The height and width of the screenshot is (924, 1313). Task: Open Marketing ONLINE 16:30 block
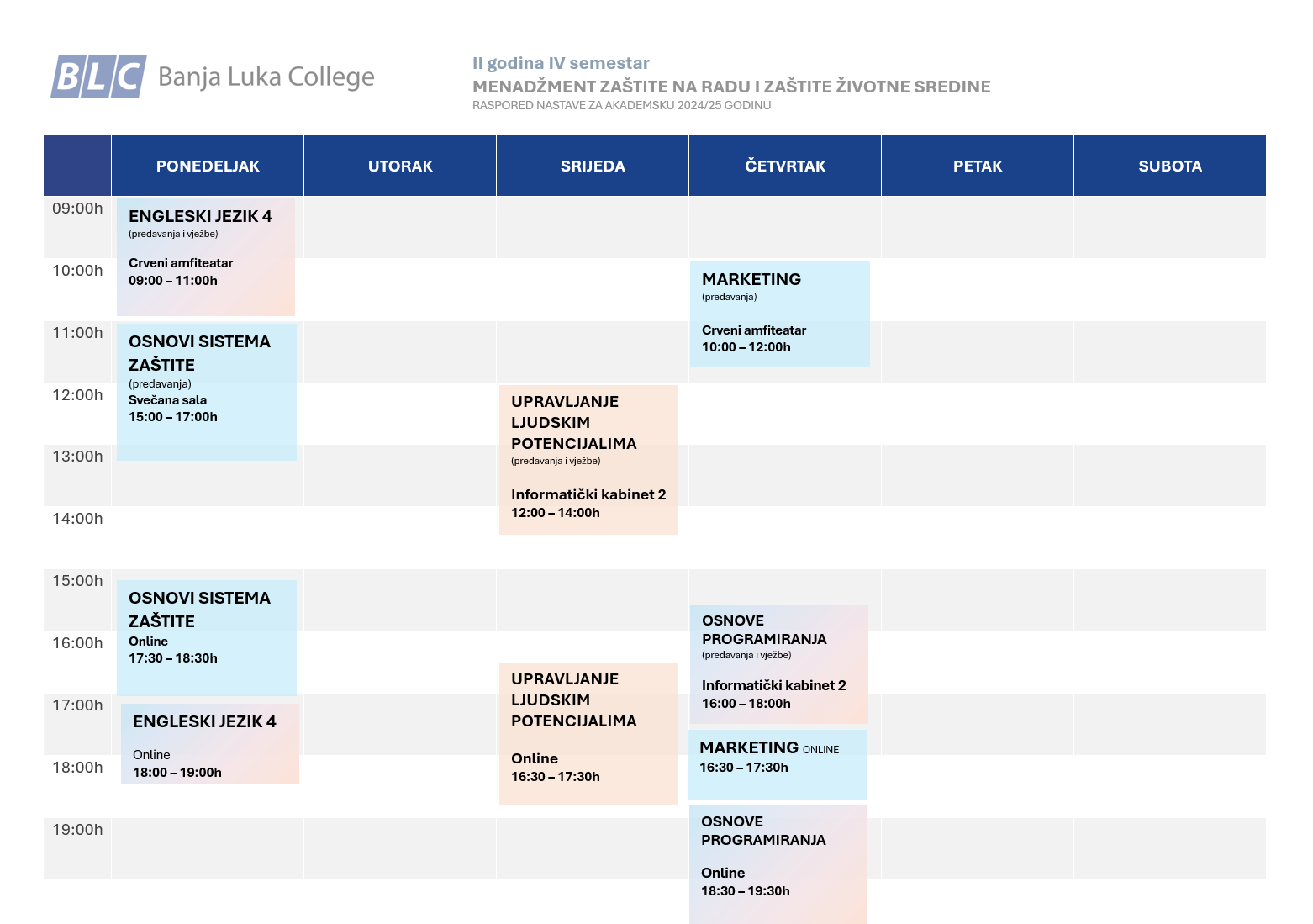point(778,764)
